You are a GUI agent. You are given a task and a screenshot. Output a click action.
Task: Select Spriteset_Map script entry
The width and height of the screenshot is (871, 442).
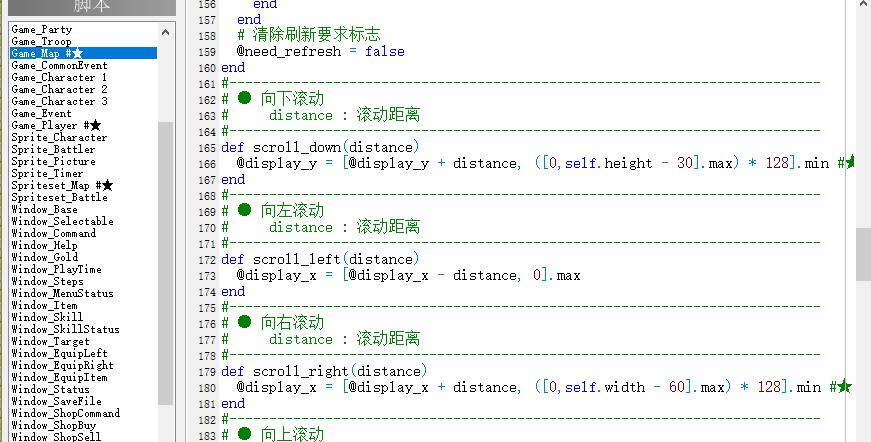pyautogui.click(x=62, y=185)
